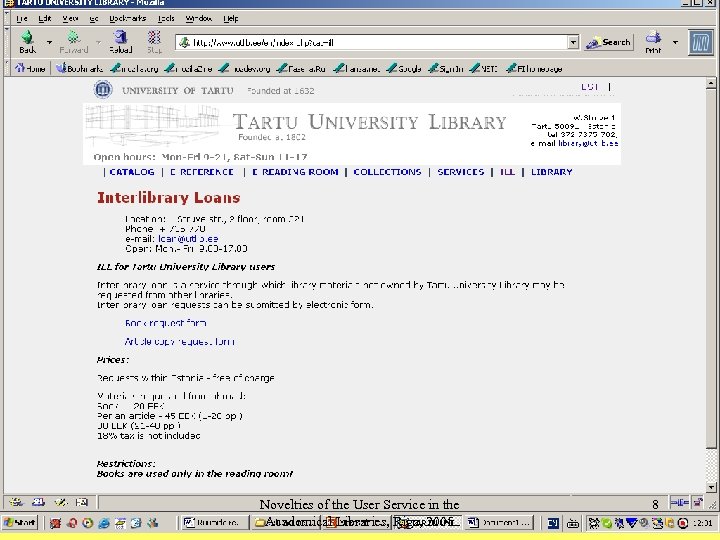Screen dimensions: 720x540
Task: Click the greyed Forward arrow button
Action: [73, 41]
